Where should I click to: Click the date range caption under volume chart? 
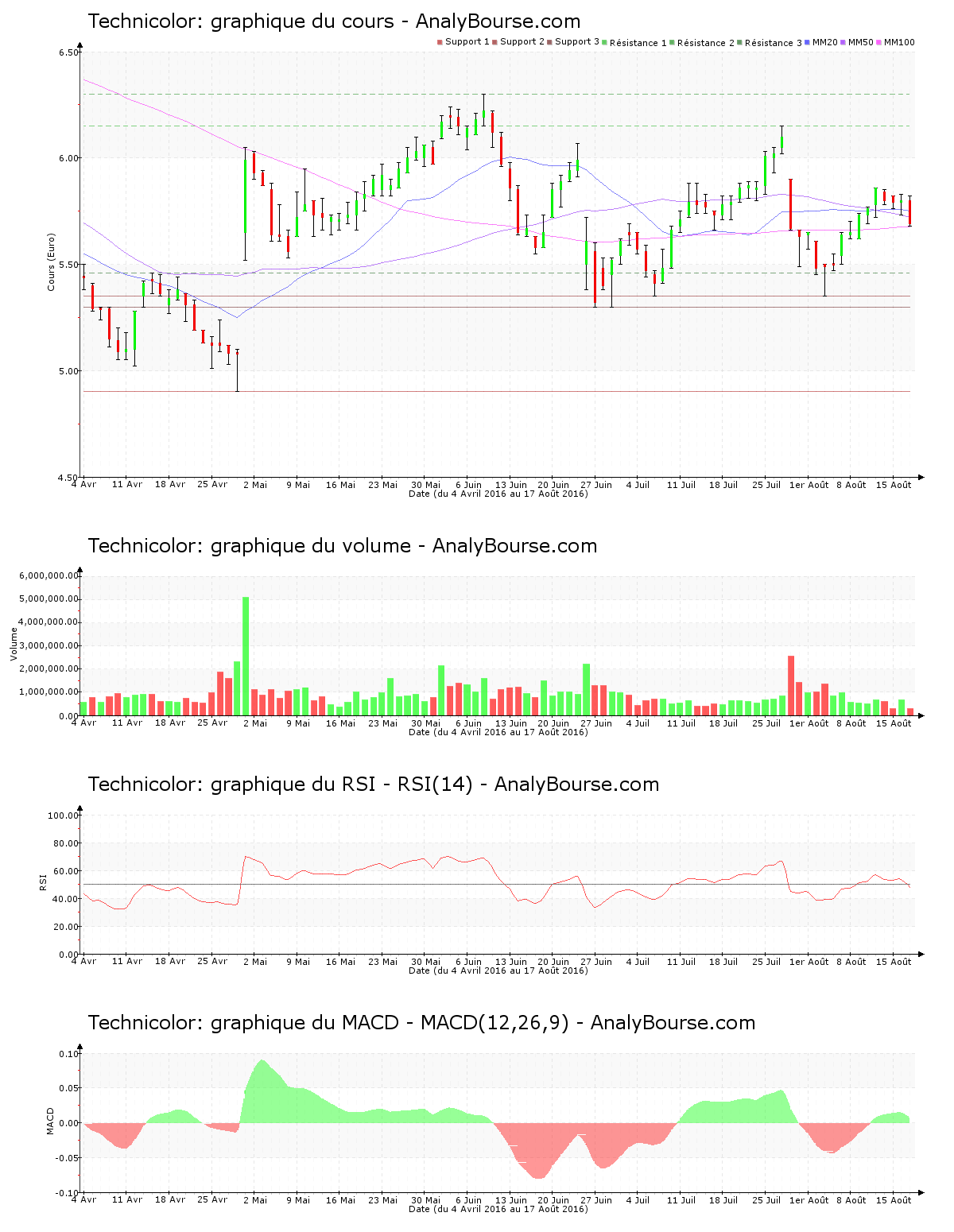pyautogui.click(x=498, y=732)
